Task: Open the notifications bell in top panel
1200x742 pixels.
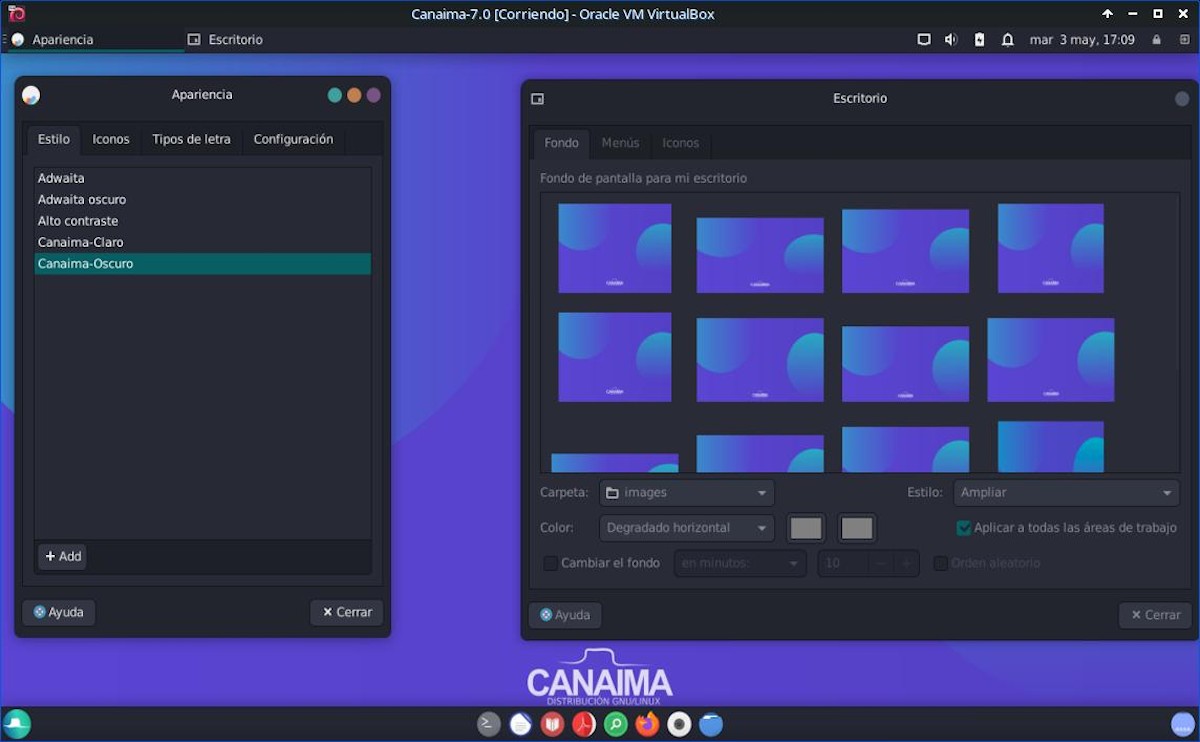Action: [x=1008, y=40]
